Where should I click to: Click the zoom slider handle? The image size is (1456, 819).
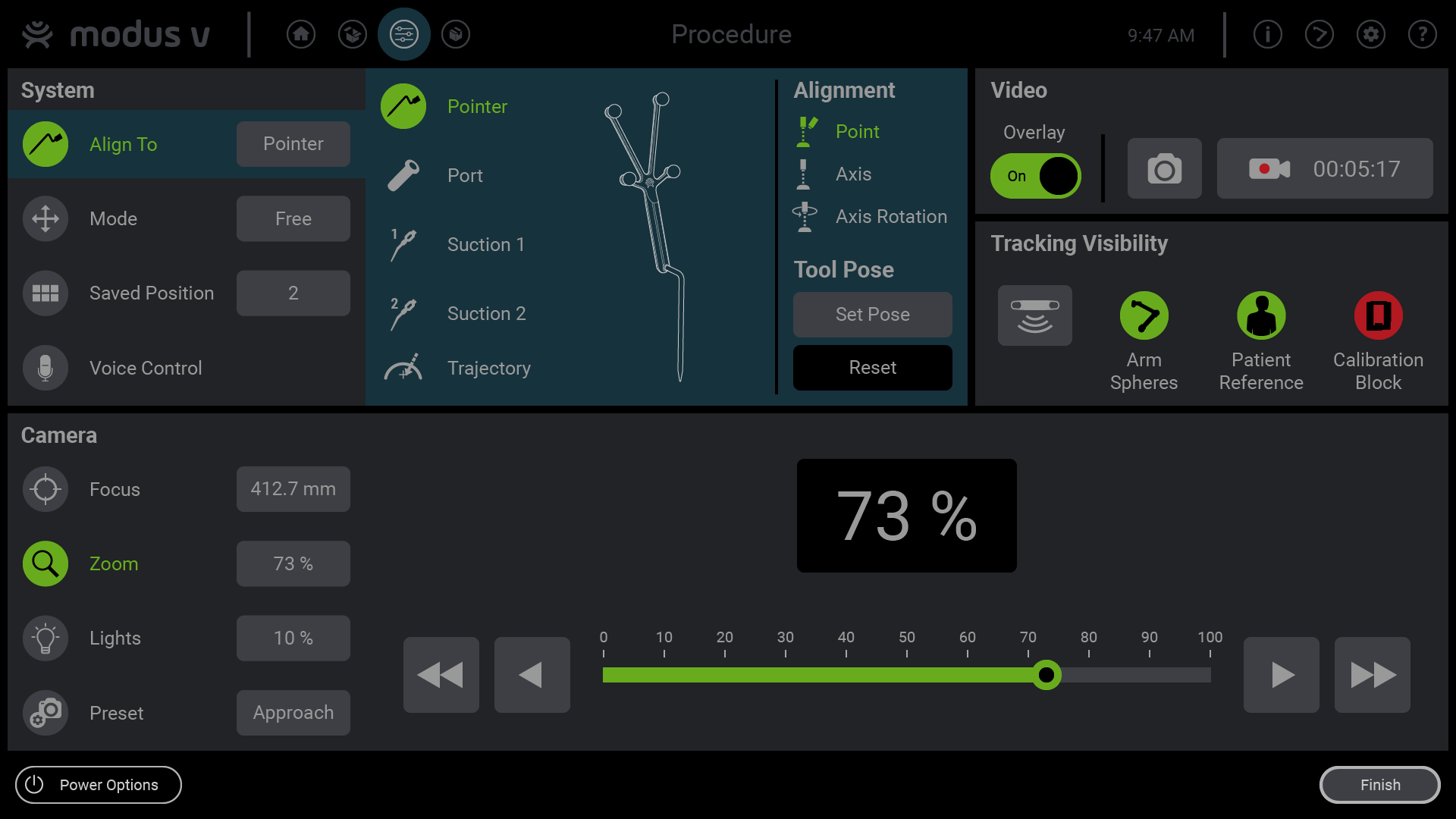pos(1046,675)
